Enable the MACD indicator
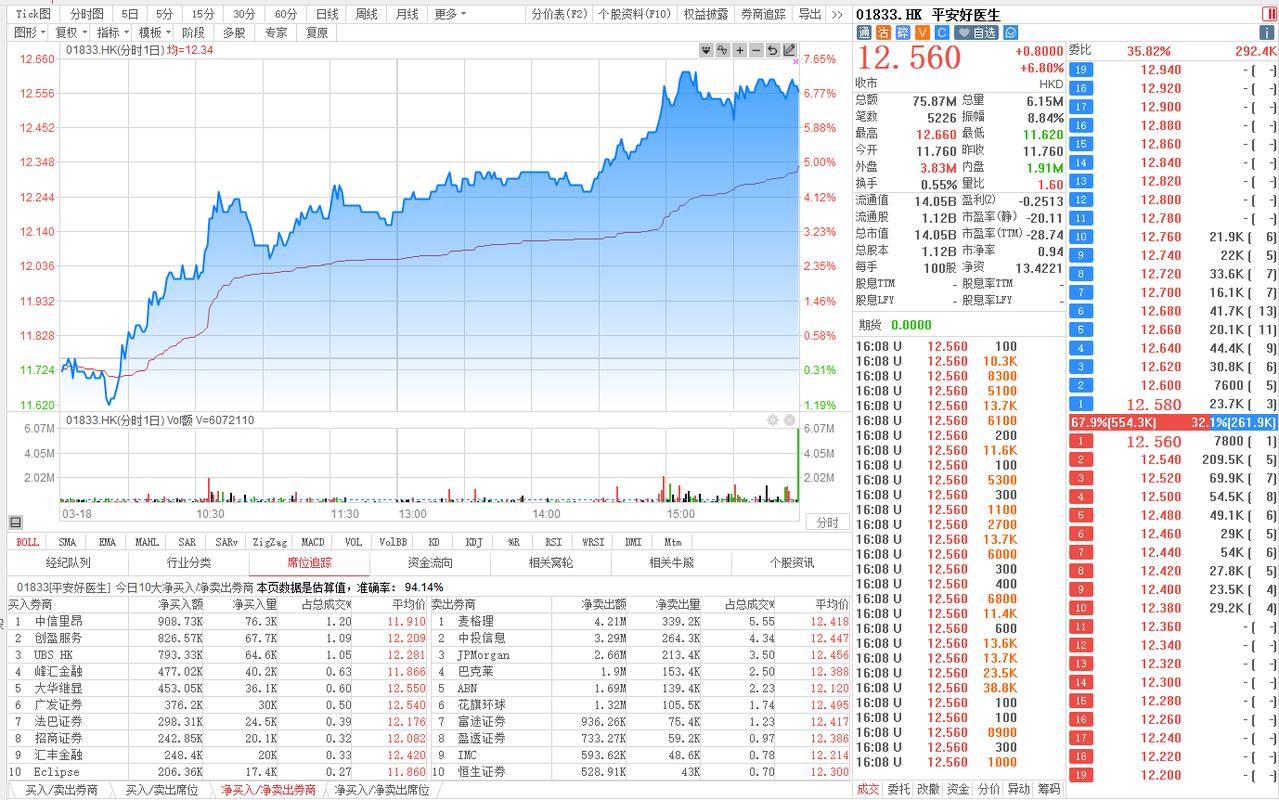Viewport: 1279px width, 800px height. coord(312,542)
